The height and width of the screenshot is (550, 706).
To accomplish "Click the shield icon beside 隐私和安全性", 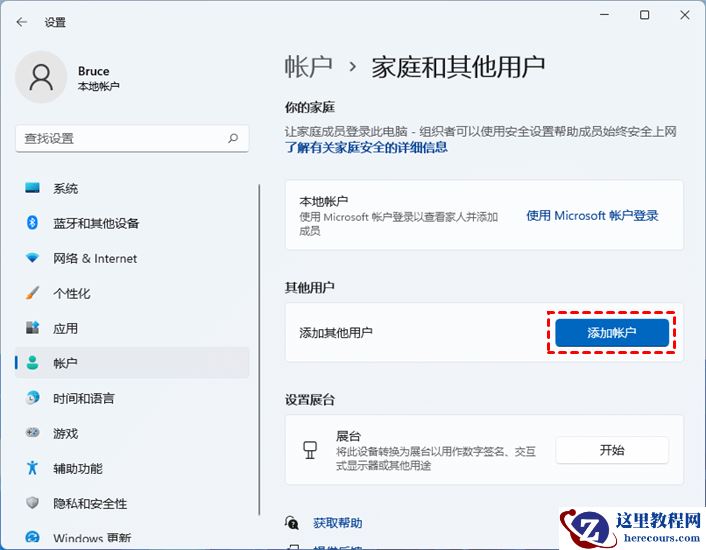I will [x=32, y=503].
